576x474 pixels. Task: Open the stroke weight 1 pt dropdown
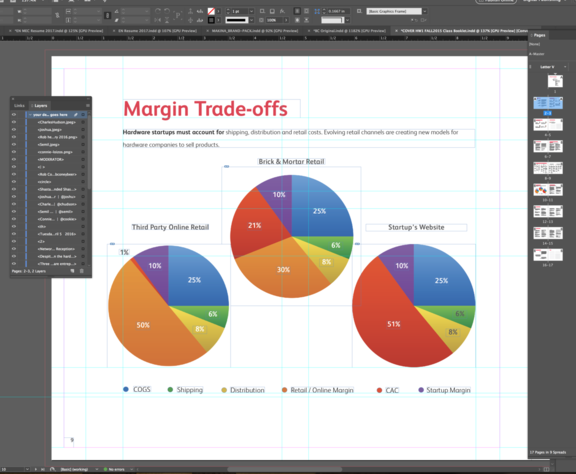click(x=251, y=11)
